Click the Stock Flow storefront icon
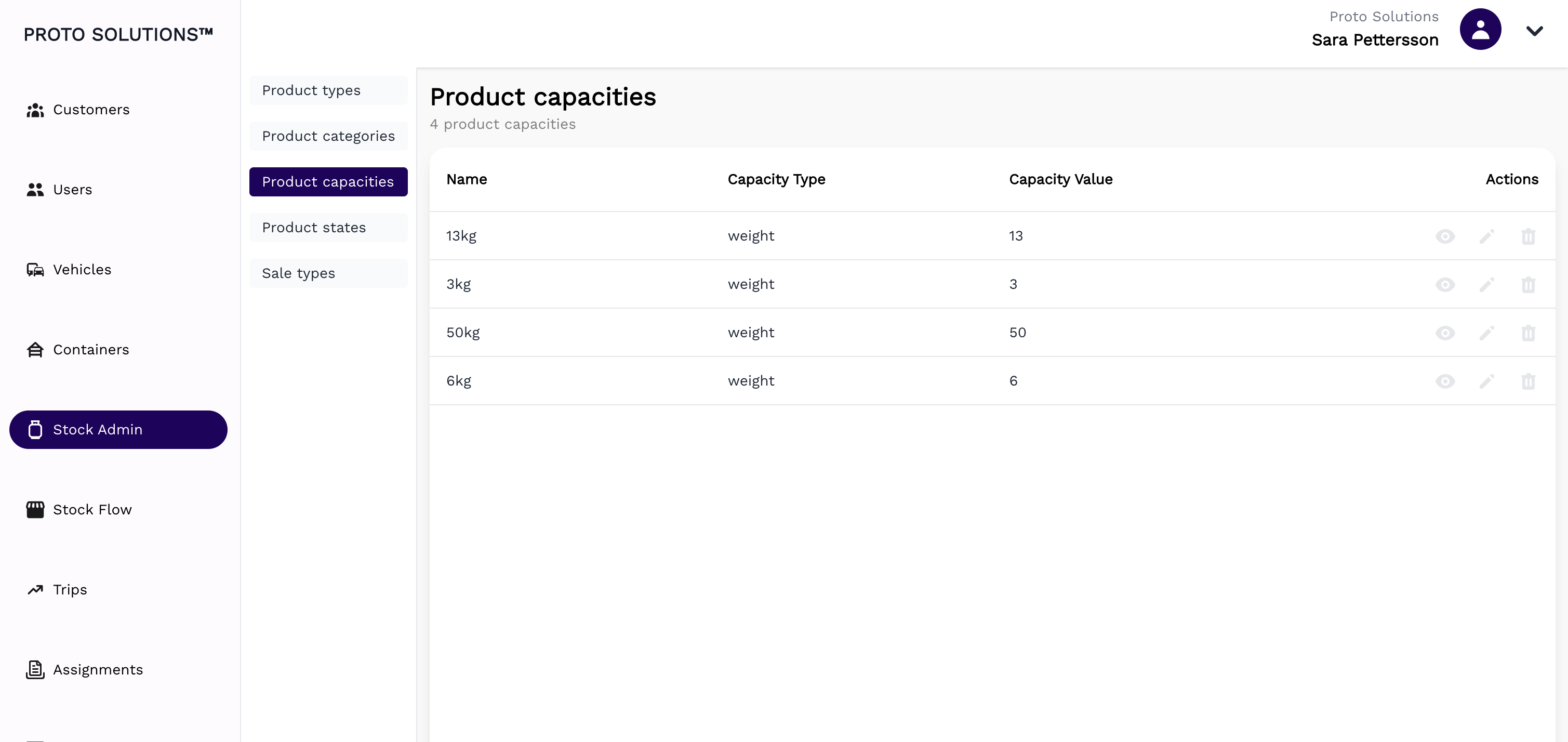1568x742 pixels. [35, 510]
